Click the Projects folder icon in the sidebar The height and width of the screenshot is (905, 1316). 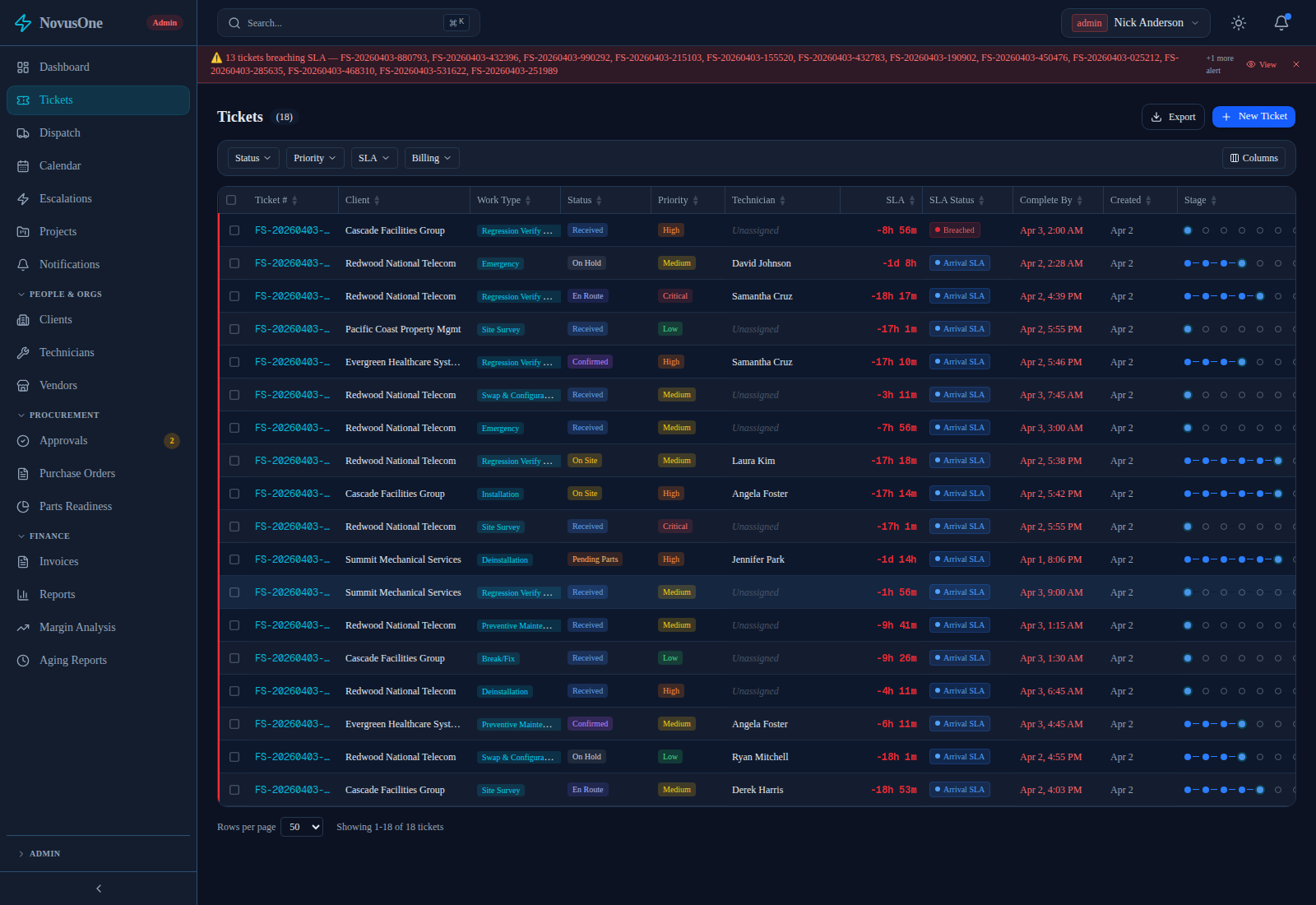click(23, 232)
